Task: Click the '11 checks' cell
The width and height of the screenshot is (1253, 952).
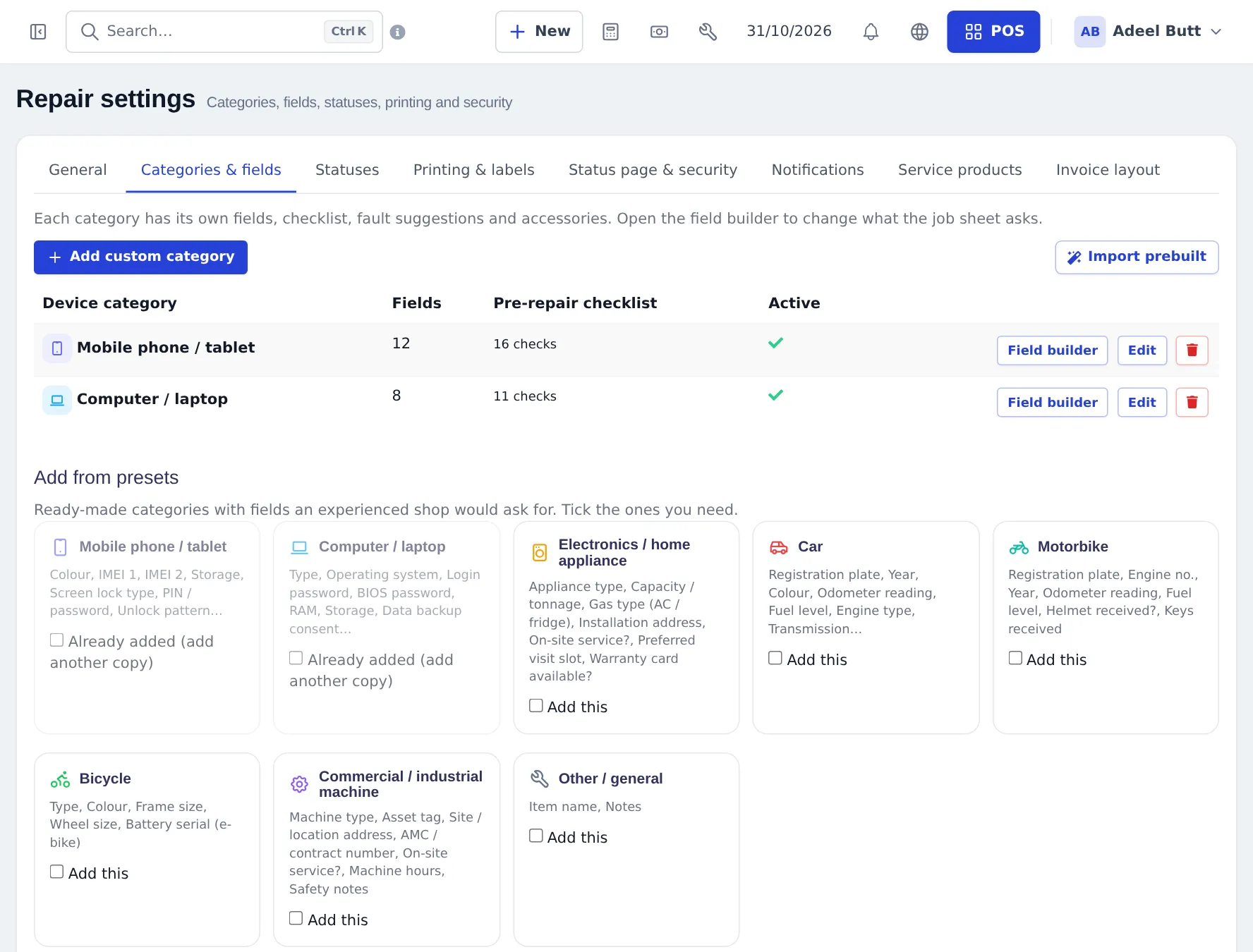Action: [x=525, y=396]
